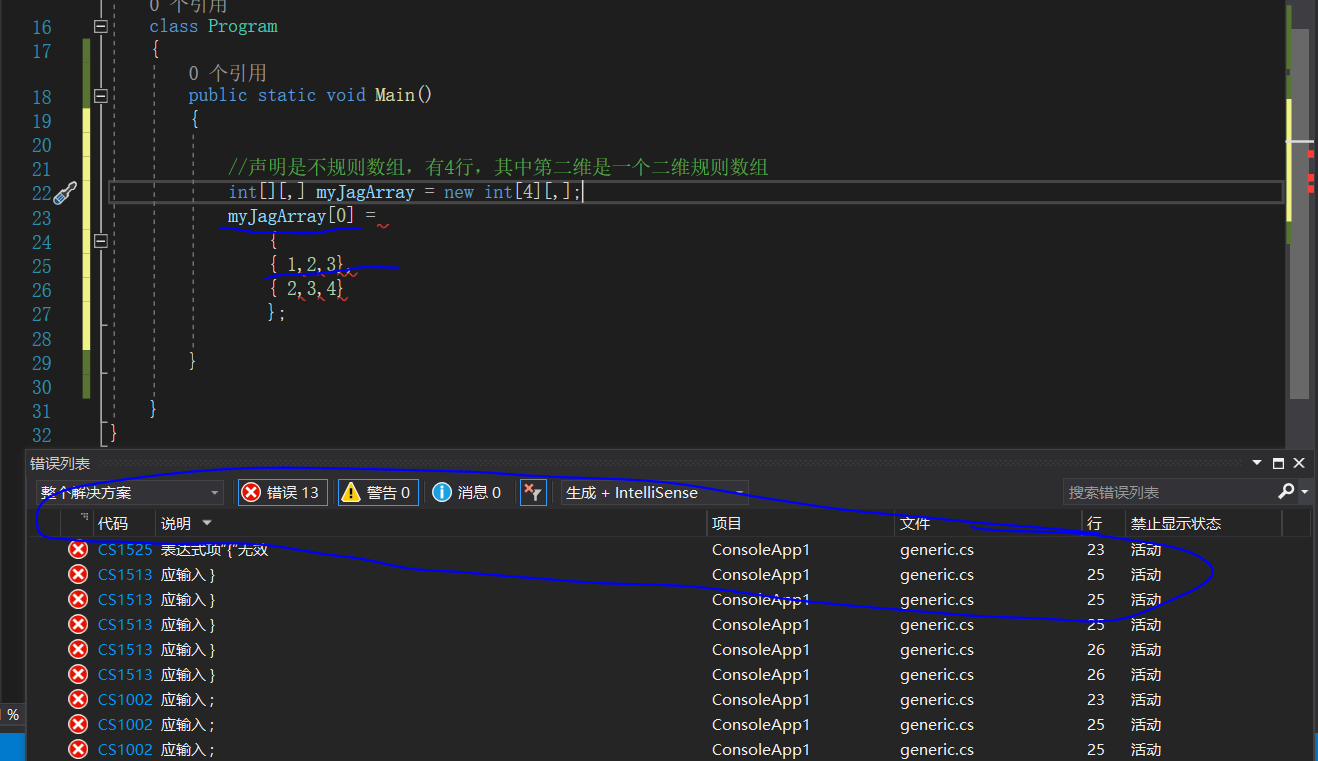Click the screwdriver quick actions icon
Screen dimensions: 1318x761
pyautogui.click(x=66, y=192)
